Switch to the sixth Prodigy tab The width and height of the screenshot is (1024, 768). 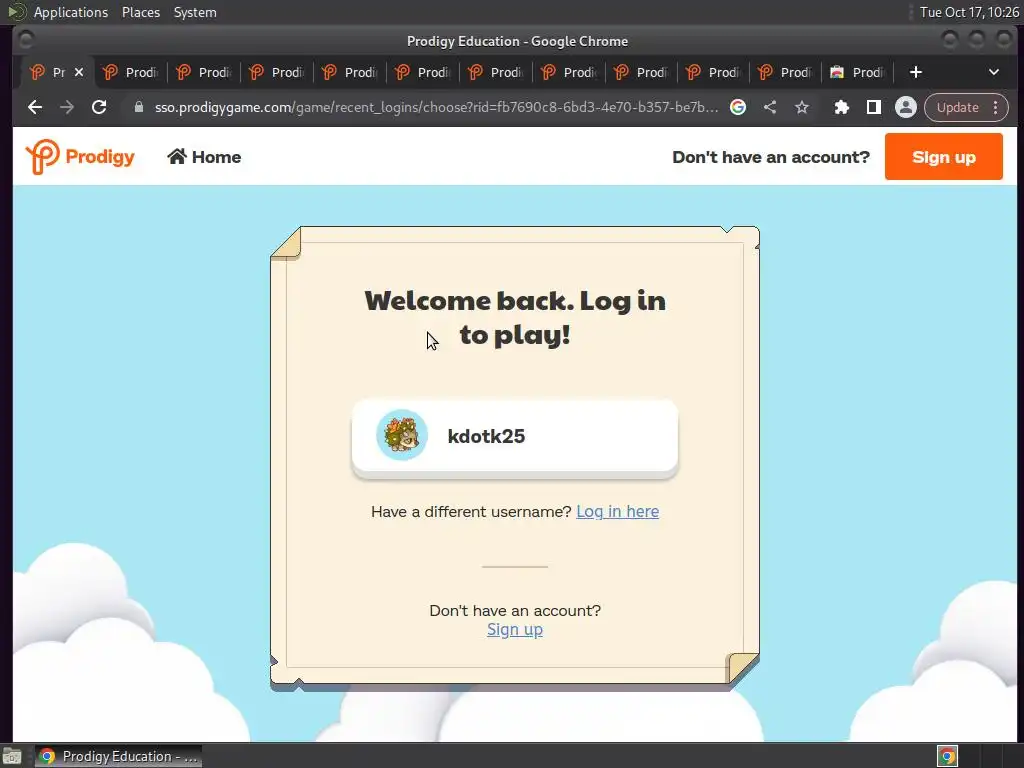[x=423, y=72]
